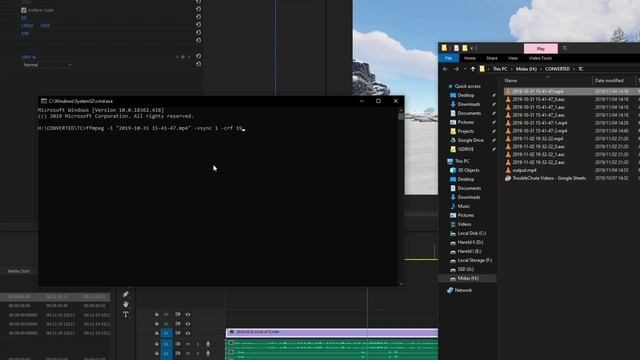
Task: Click Midas (H:) in address breadcrumb
Action: (526, 69)
